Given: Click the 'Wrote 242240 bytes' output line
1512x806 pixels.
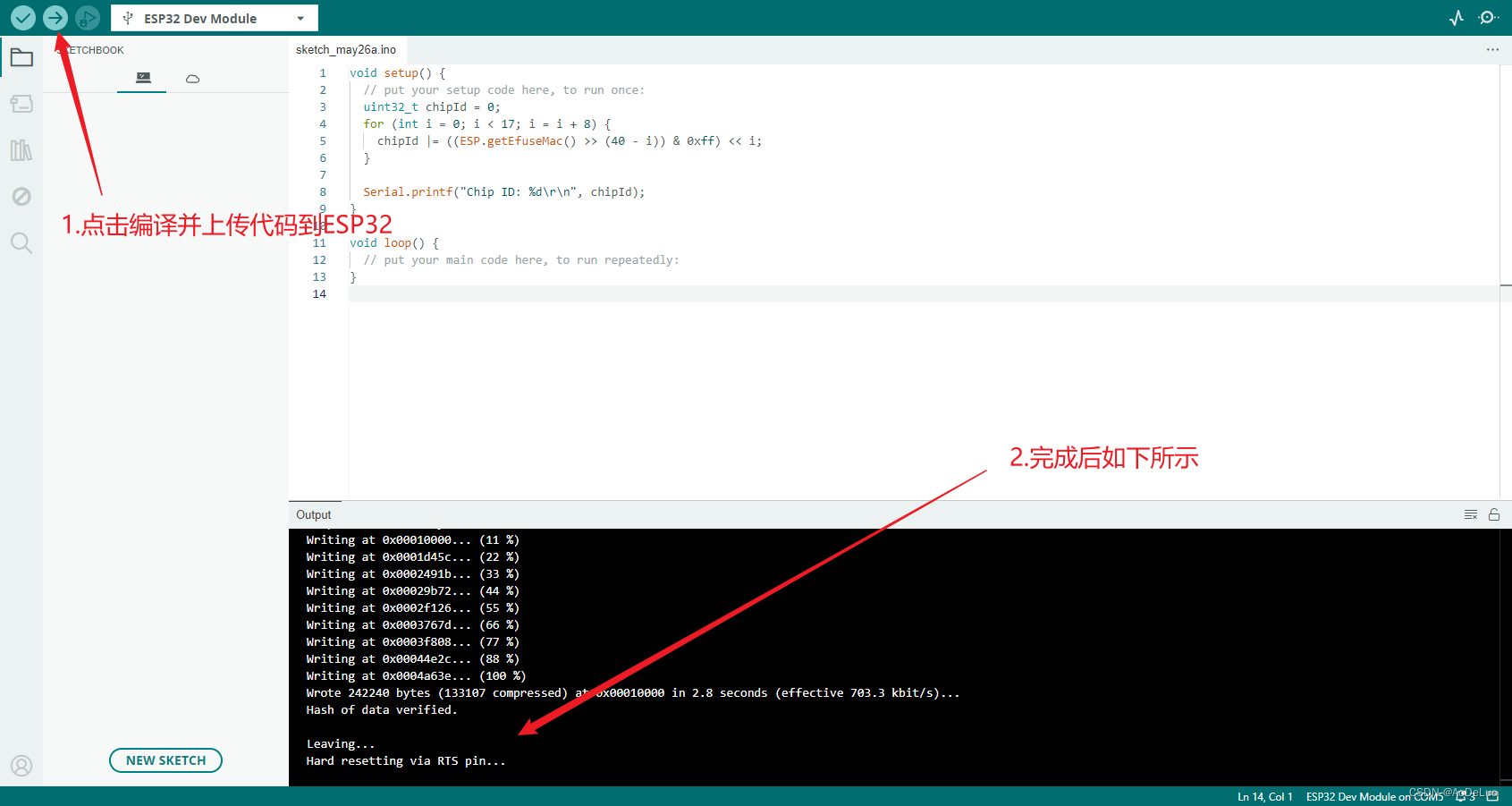Looking at the screenshot, I should [633, 693].
